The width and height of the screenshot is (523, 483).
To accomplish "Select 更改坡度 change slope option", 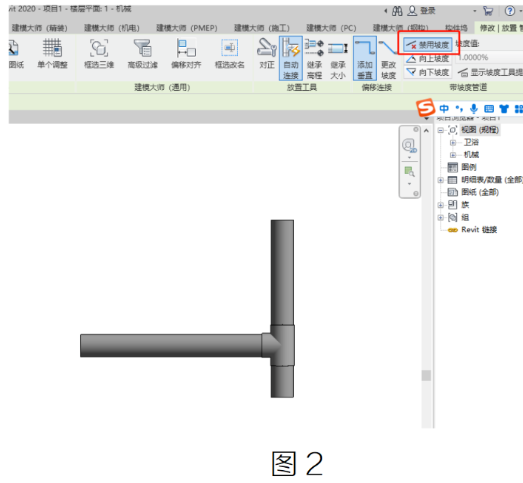I will tap(388, 59).
